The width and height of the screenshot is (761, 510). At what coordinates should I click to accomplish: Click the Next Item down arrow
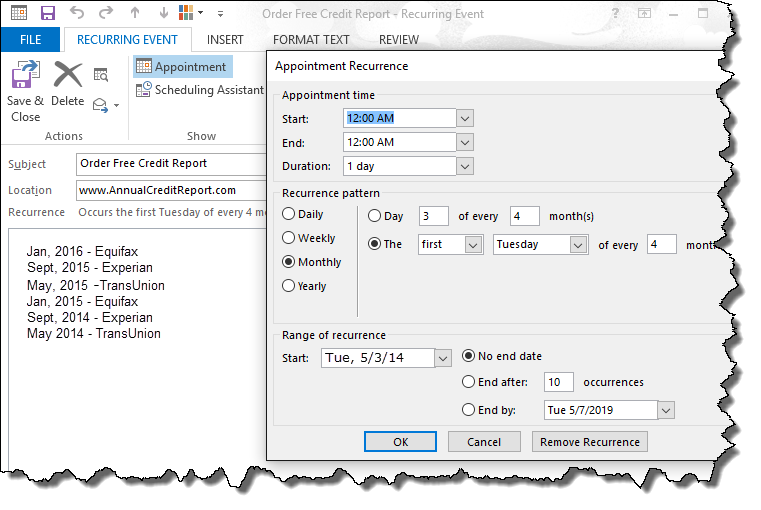point(161,14)
